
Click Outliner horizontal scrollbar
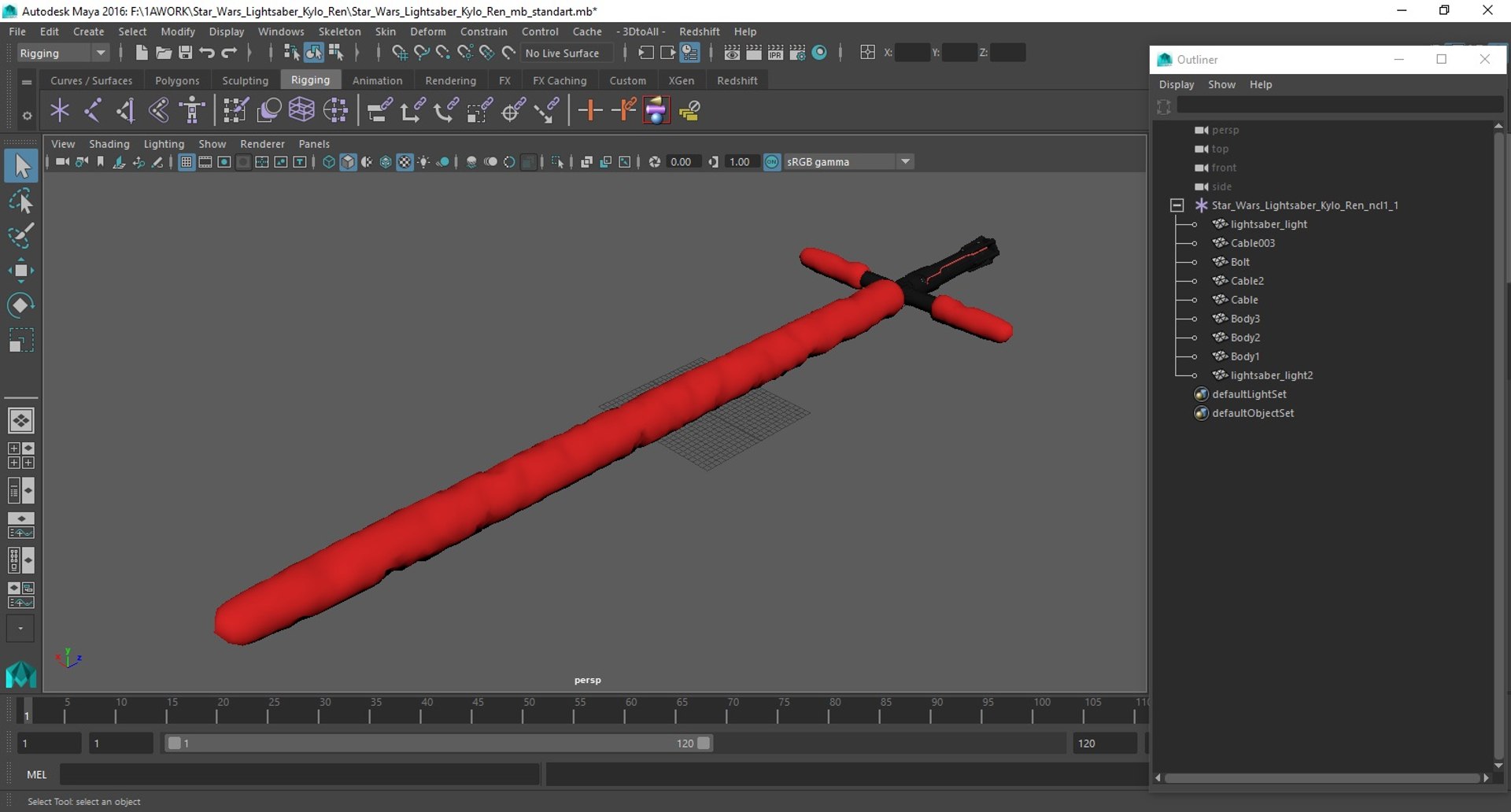click(x=1322, y=778)
